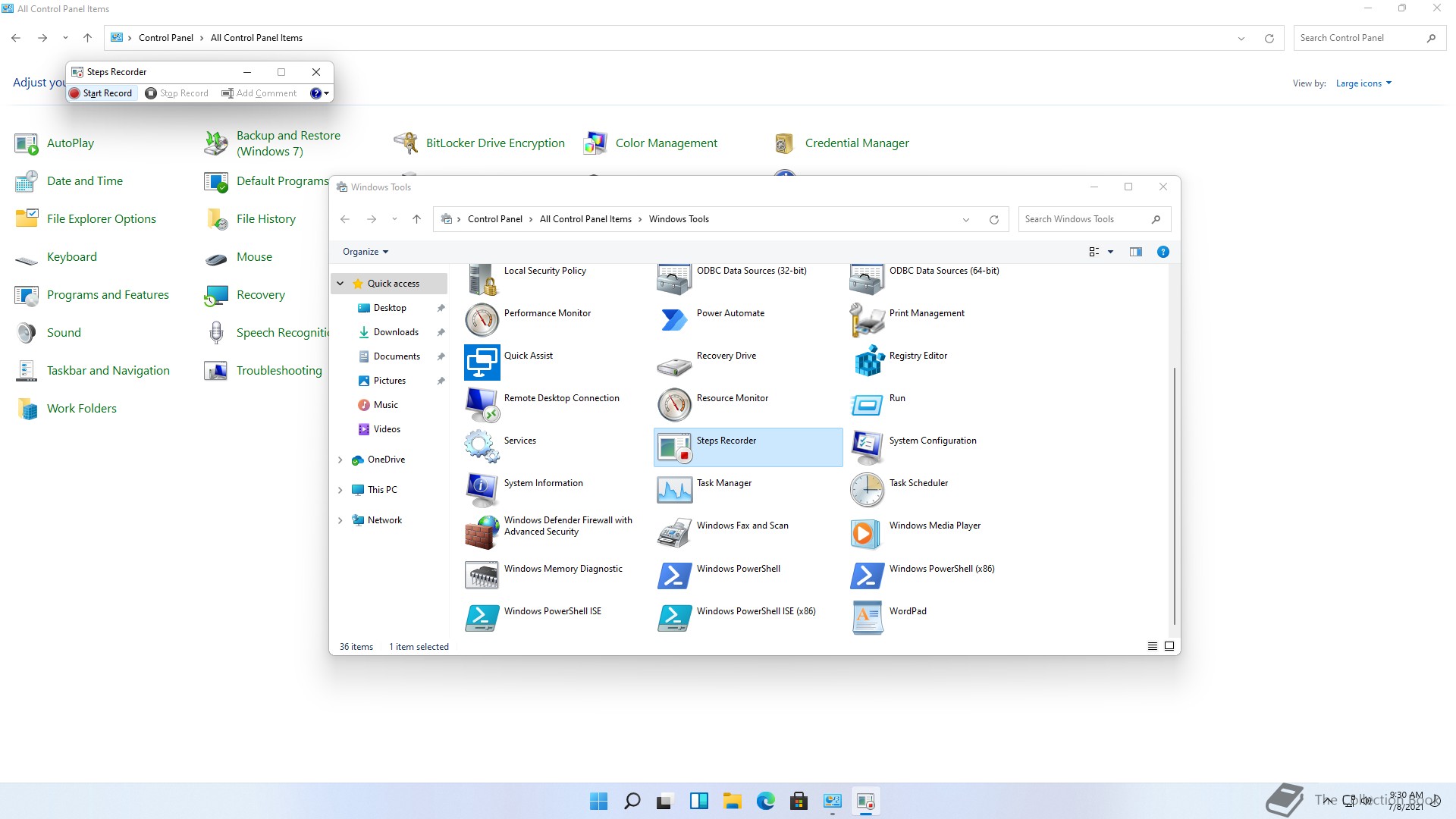1456x819 pixels.
Task: Open the Services gear icon
Action: pos(482,447)
